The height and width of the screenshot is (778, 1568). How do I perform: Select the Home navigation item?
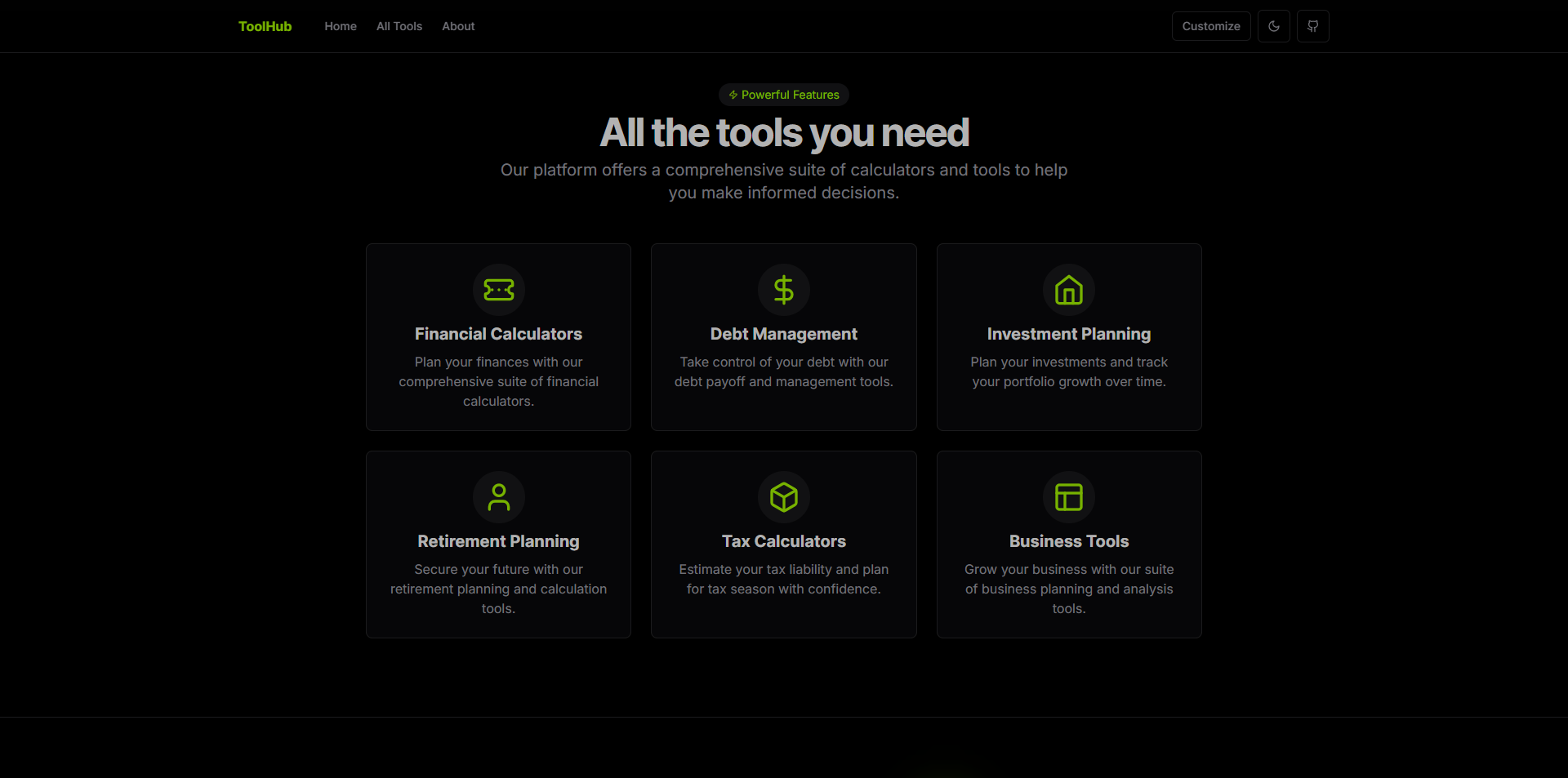[341, 26]
